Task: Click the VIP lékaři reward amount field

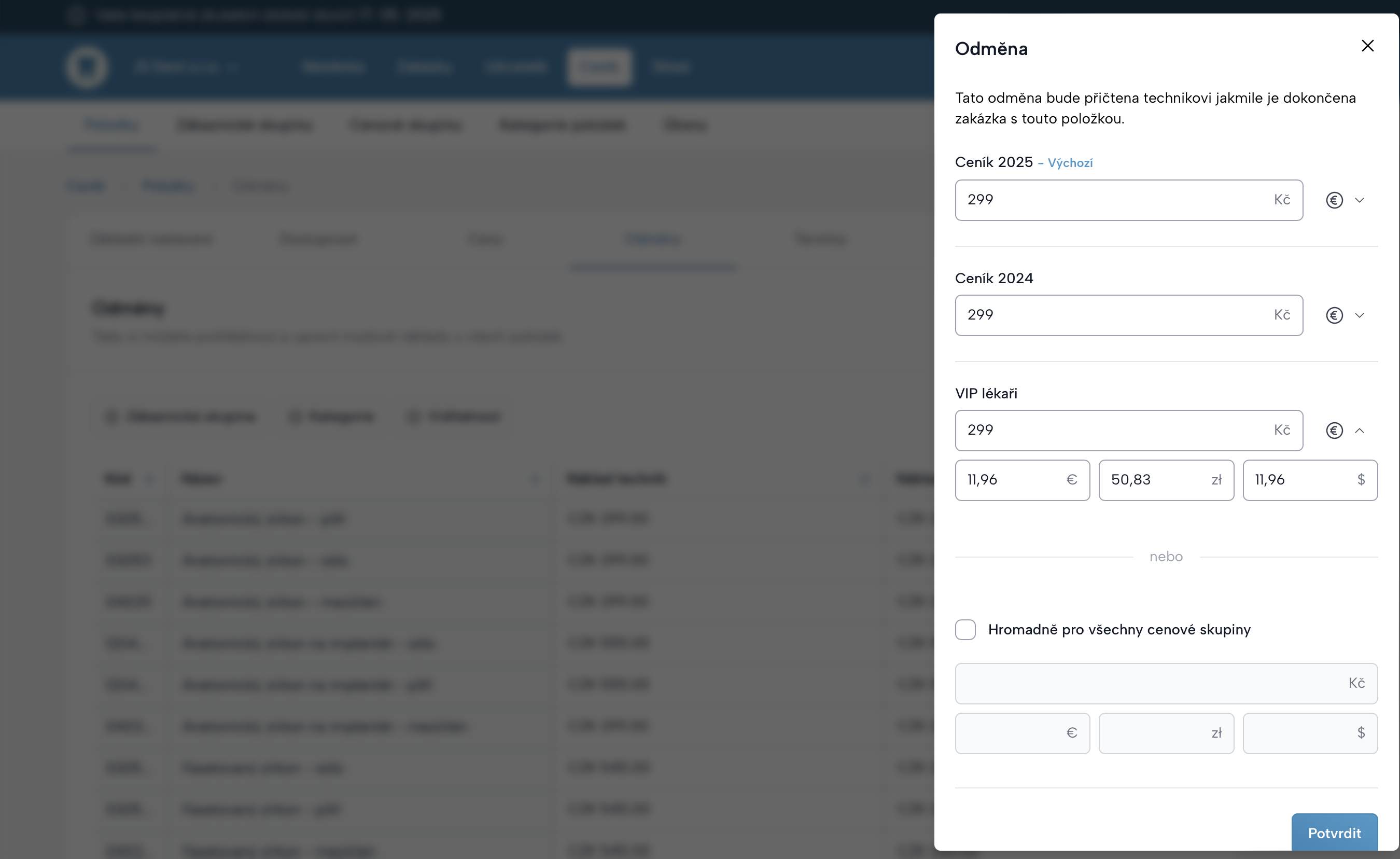Action: [x=1128, y=431]
